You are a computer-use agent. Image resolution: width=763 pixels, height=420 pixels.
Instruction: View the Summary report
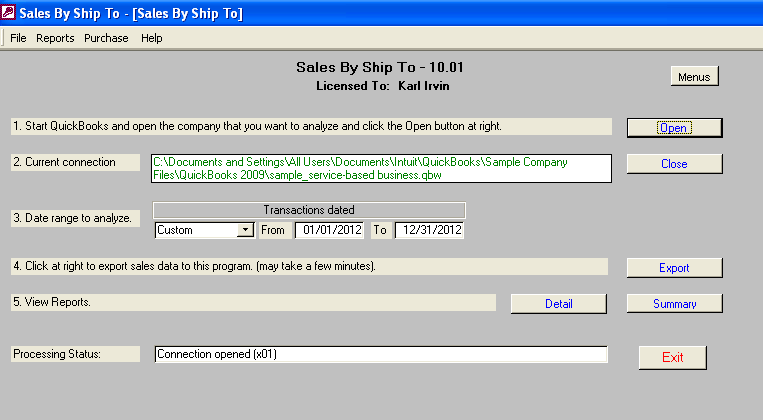[674, 304]
